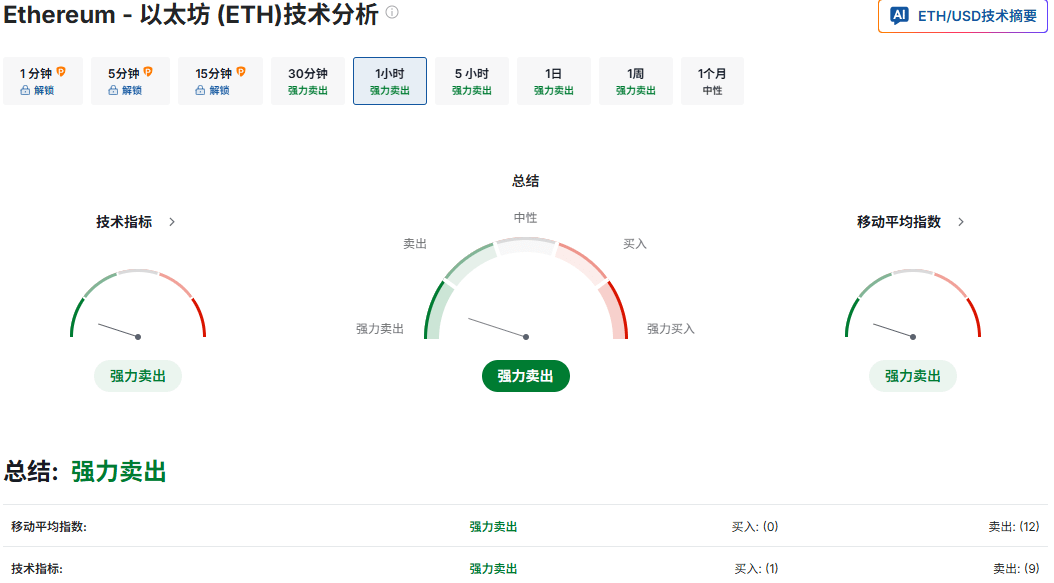Screen dimensions: 1054x583
Task: Click the orange pro badge on 1分钟
Action: [61, 71]
